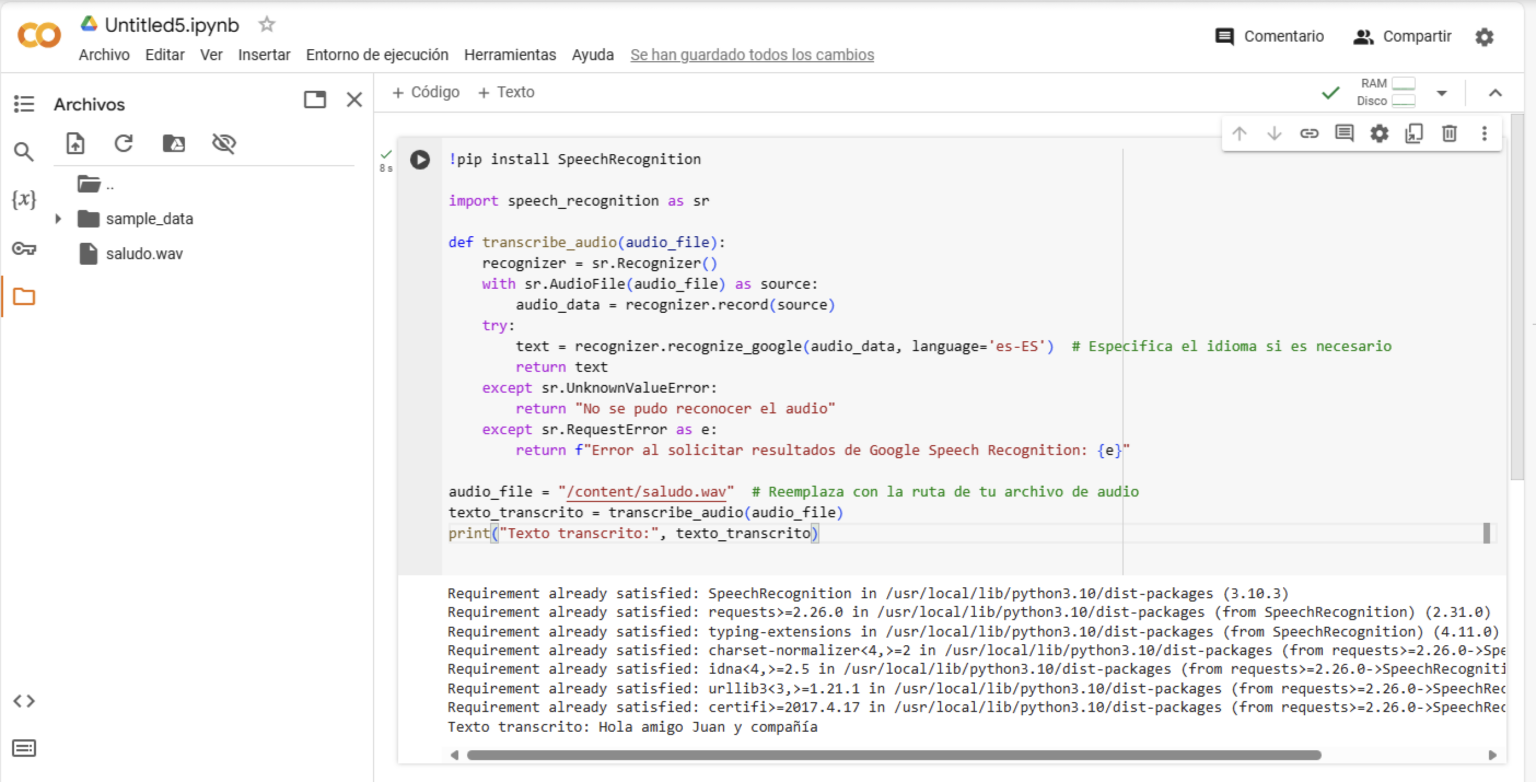Image resolution: width=1536 pixels, height=782 pixels.
Task: Upload a file to session storage
Action: [74, 143]
